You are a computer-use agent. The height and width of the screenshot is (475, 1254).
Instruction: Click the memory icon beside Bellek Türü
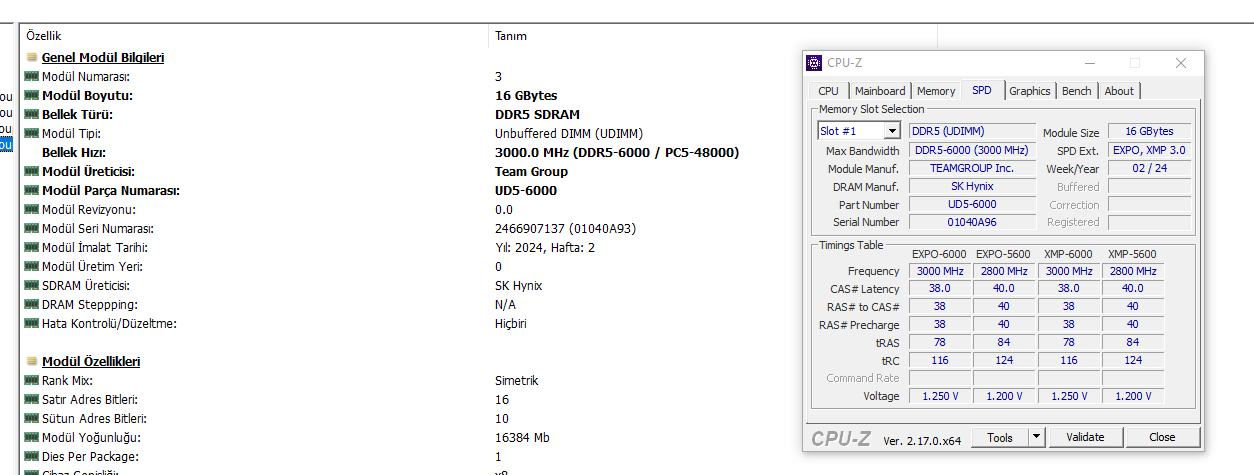click(x=31, y=114)
